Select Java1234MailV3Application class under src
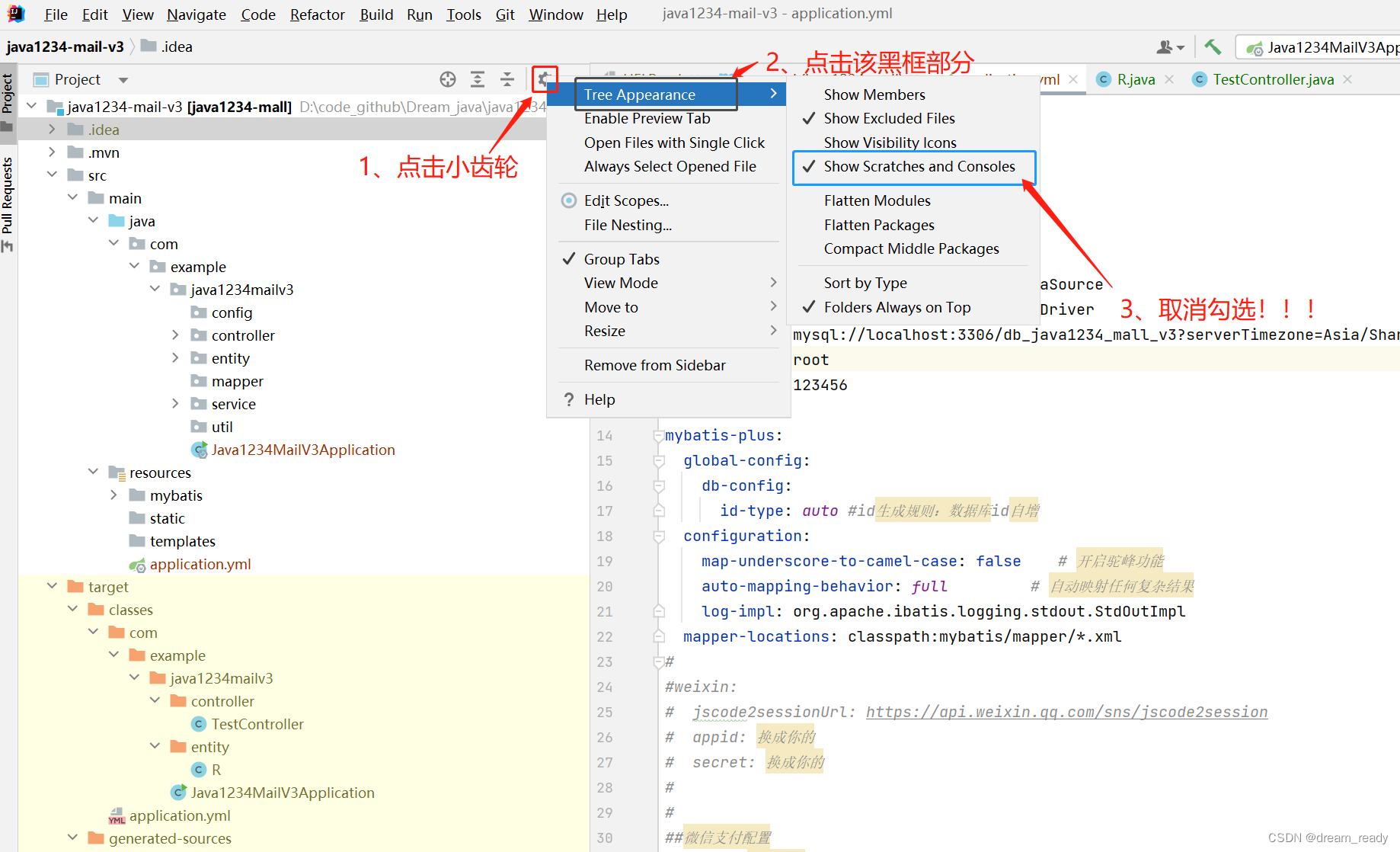The width and height of the screenshot is (1400, 852). 293,450
